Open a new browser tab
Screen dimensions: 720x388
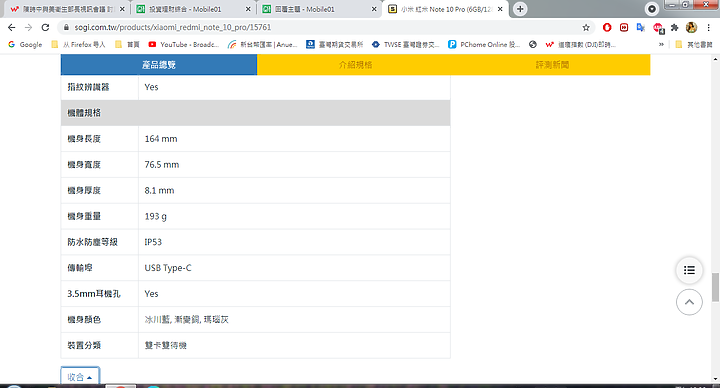pyautogui.click(x=520, y=9)
